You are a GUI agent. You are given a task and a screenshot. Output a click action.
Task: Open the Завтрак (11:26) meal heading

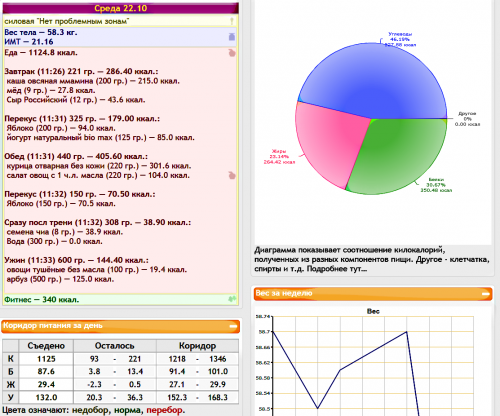[81, 72]
